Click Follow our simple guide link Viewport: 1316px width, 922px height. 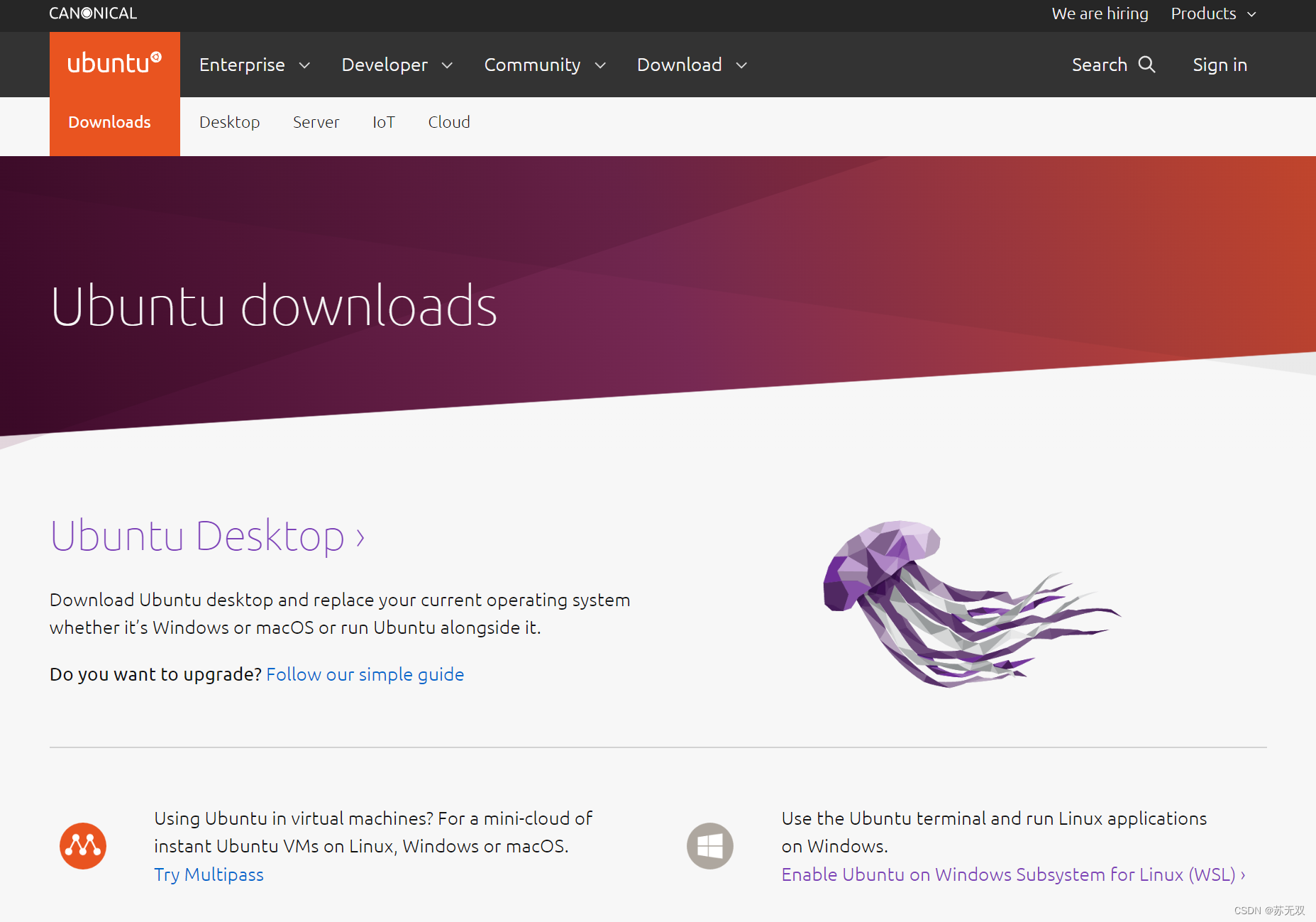click(365, 674)
